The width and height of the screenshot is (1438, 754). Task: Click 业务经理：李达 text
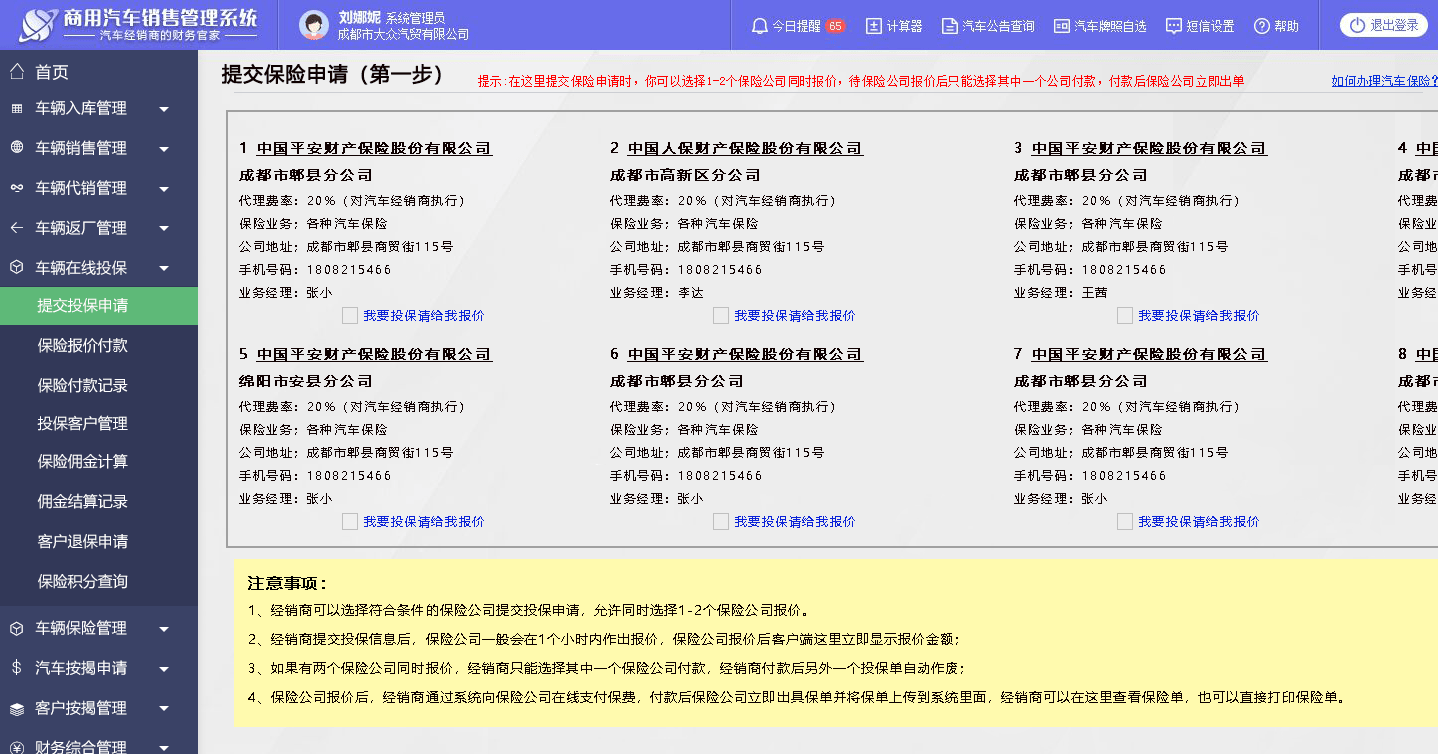(x=657, y=292)
